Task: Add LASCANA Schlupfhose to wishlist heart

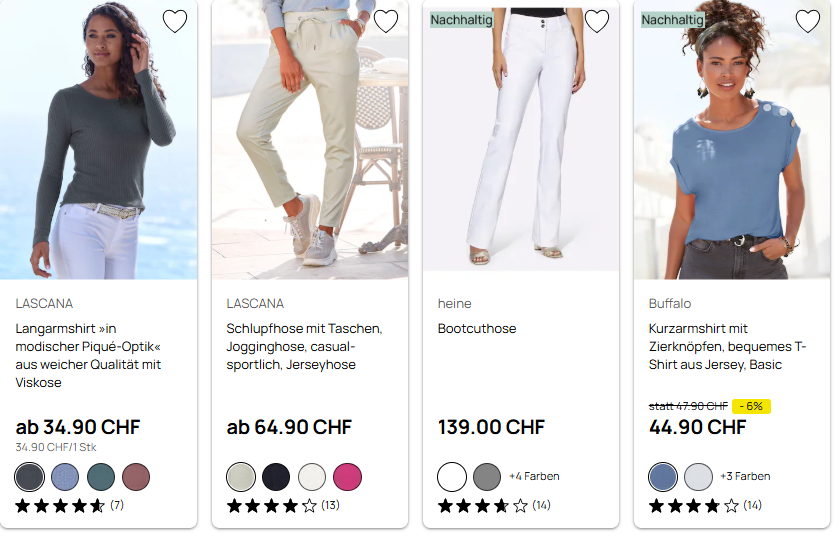Action: coord(386,21)
